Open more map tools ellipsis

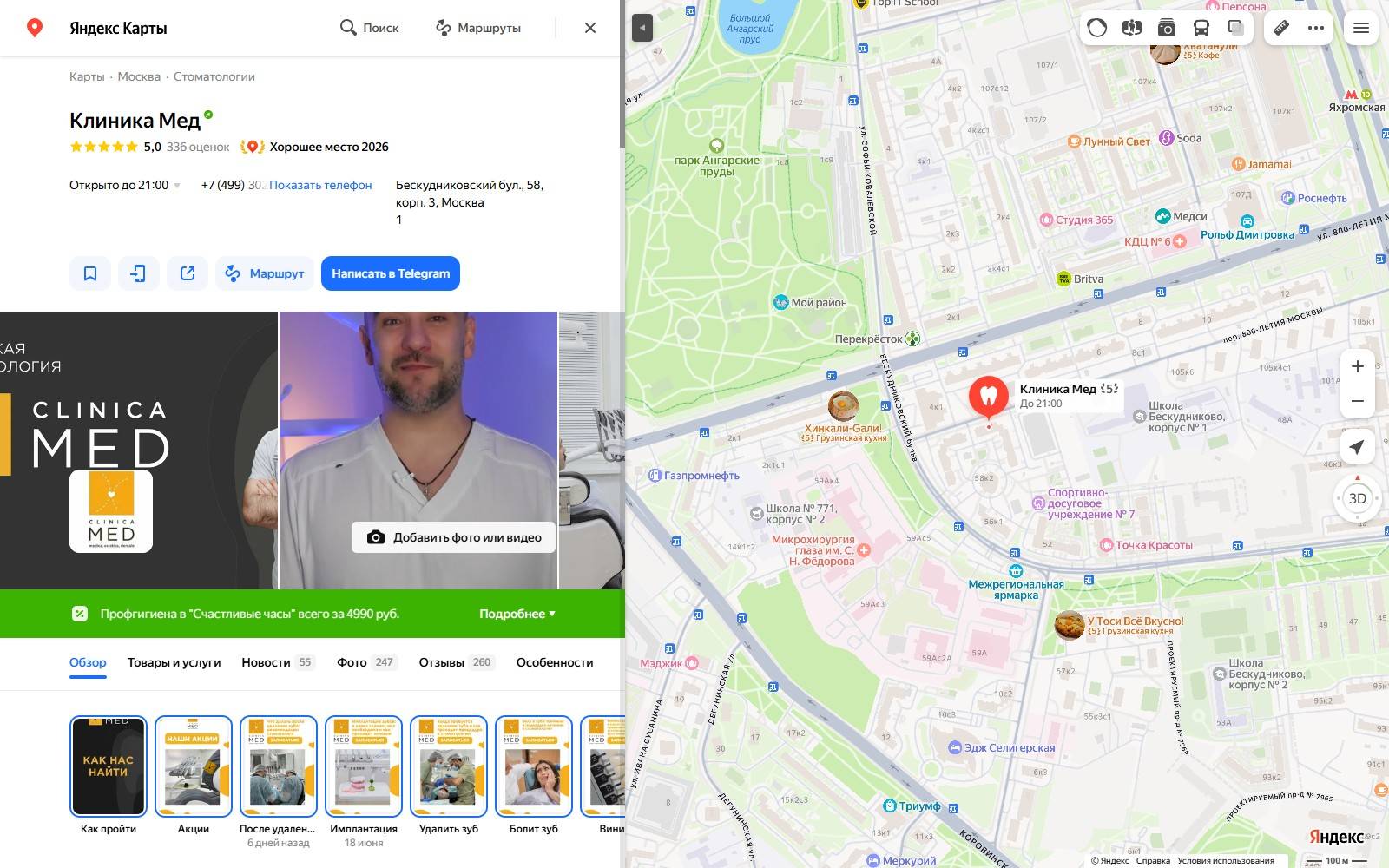1316,28
